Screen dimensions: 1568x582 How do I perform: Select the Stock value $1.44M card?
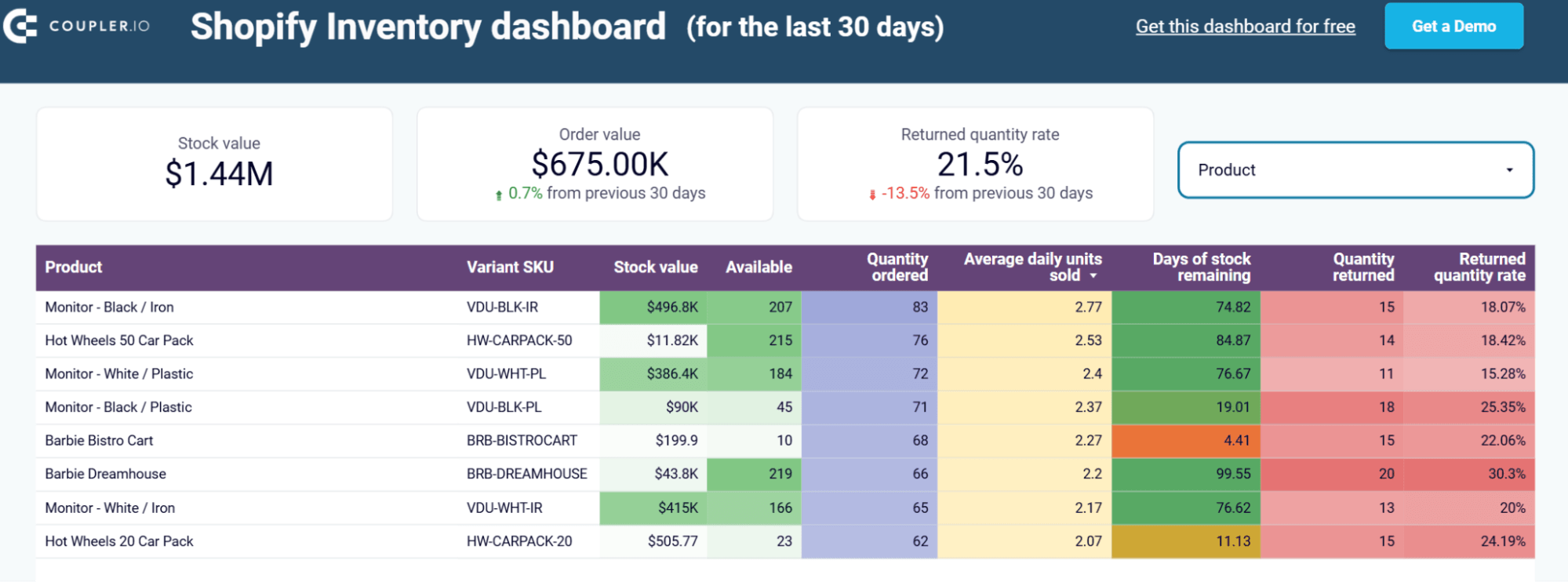click(214, 164)
